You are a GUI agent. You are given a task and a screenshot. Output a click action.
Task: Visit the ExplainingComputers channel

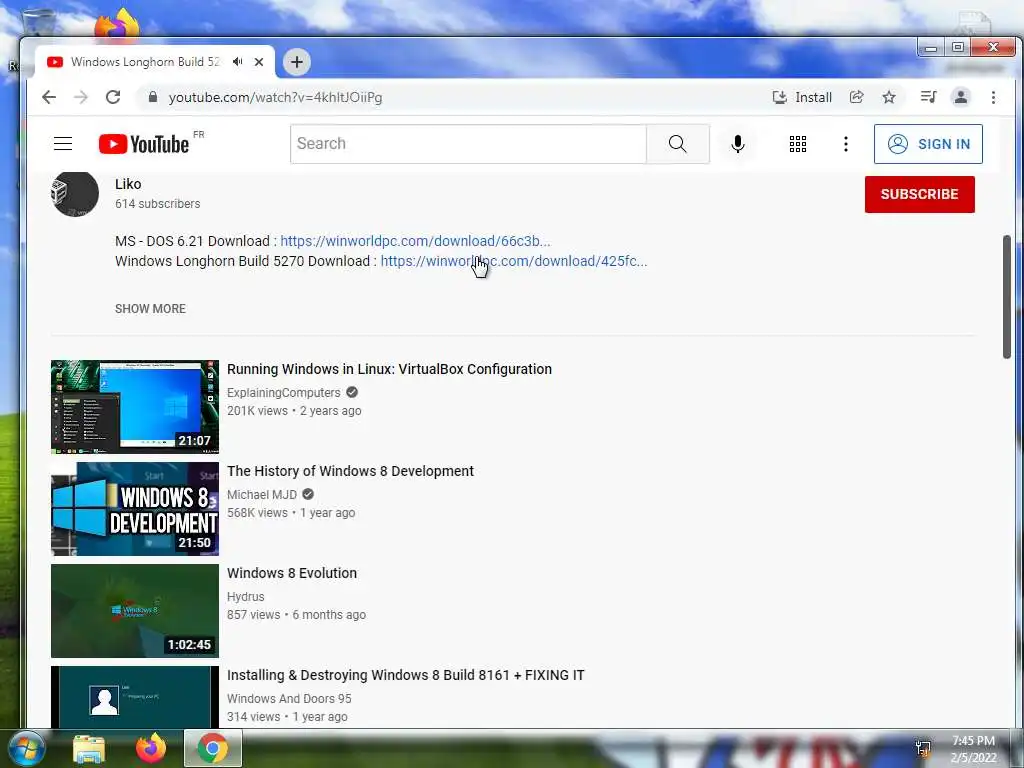tap(283, 392)
